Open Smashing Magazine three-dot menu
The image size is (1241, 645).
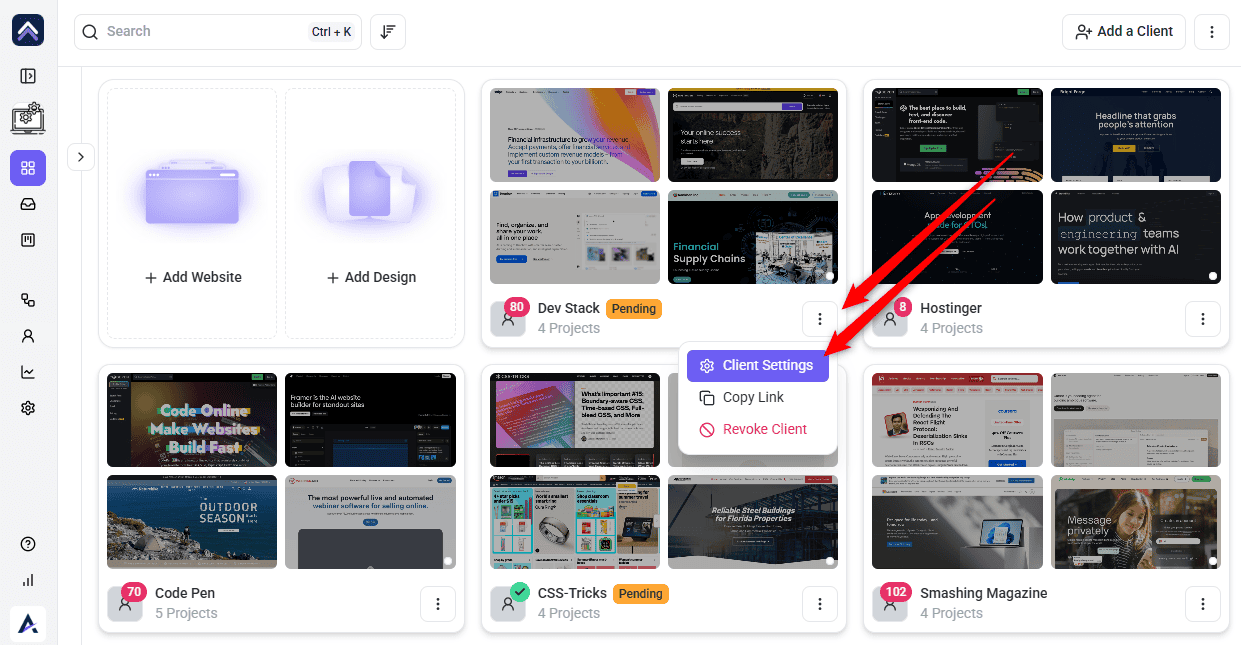click(1203, 604)
